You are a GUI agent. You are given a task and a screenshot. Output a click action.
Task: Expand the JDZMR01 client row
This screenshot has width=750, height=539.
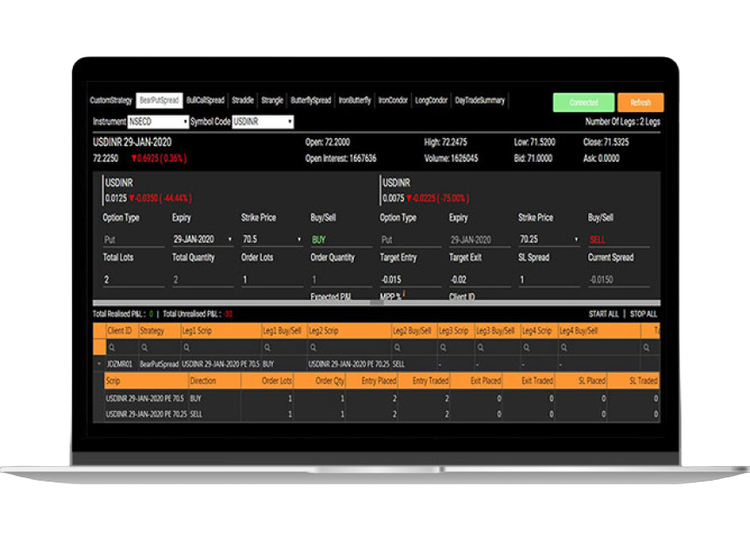tap(98, 364)
